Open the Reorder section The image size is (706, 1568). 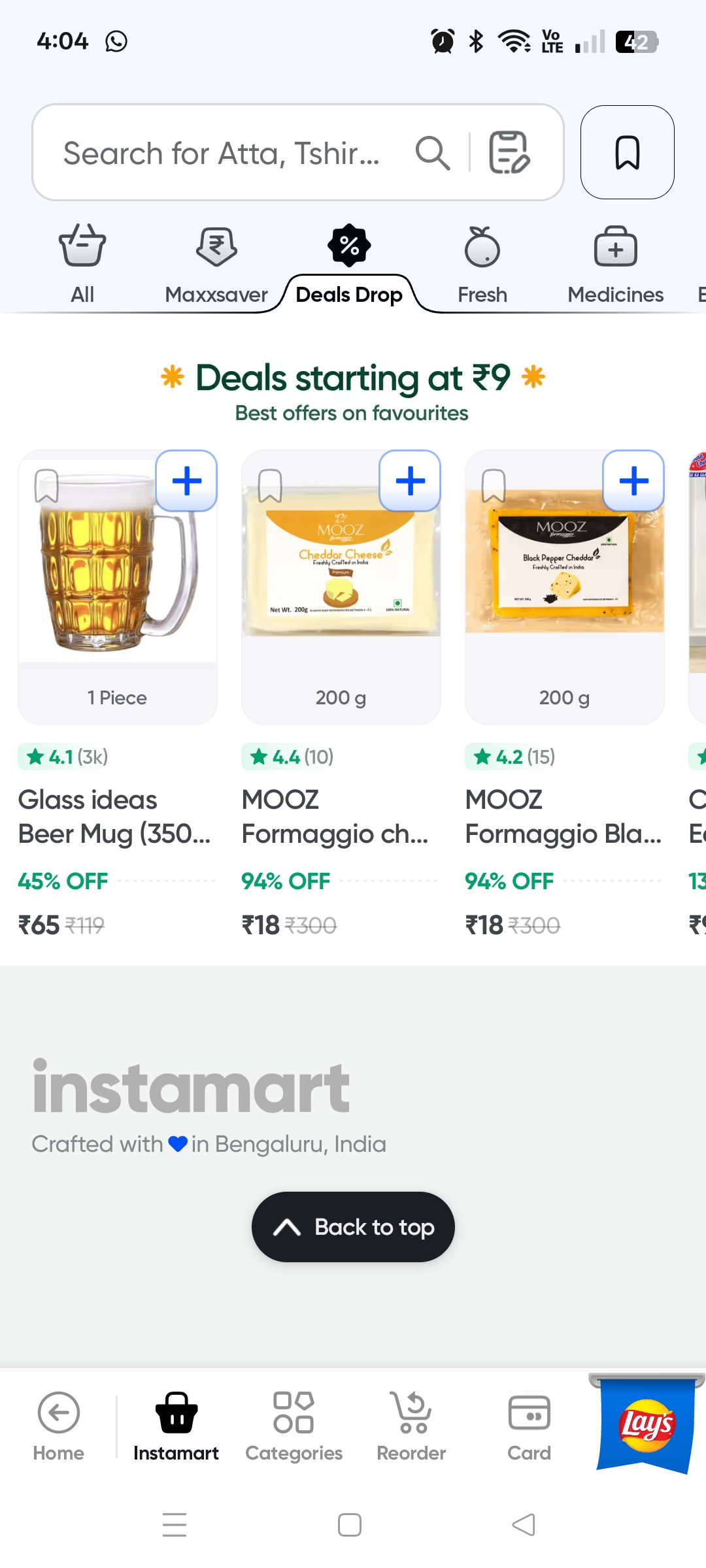click(x=411, y=1426)
